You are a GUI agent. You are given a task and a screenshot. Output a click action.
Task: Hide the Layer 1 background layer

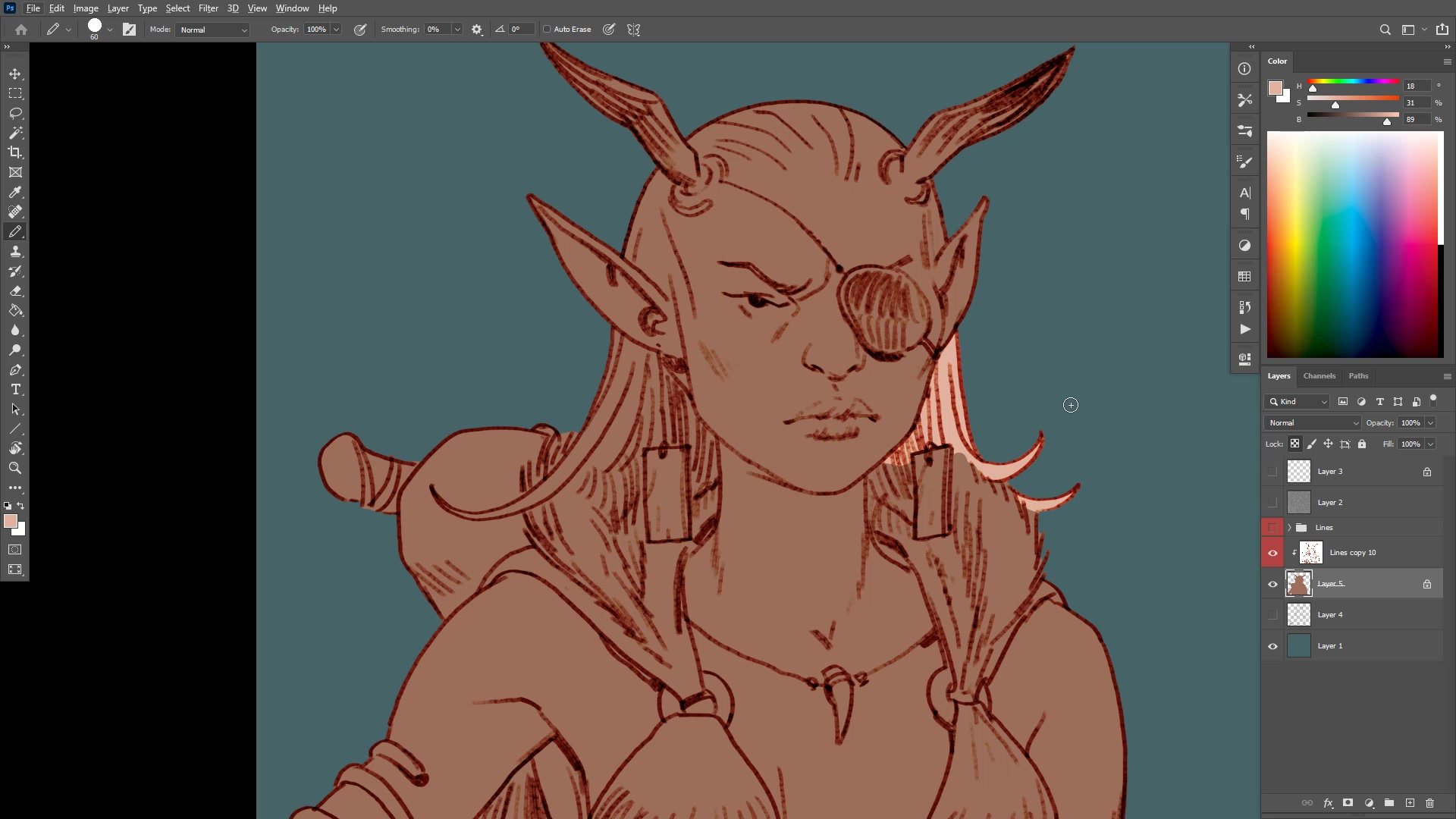coord(1272,646)
